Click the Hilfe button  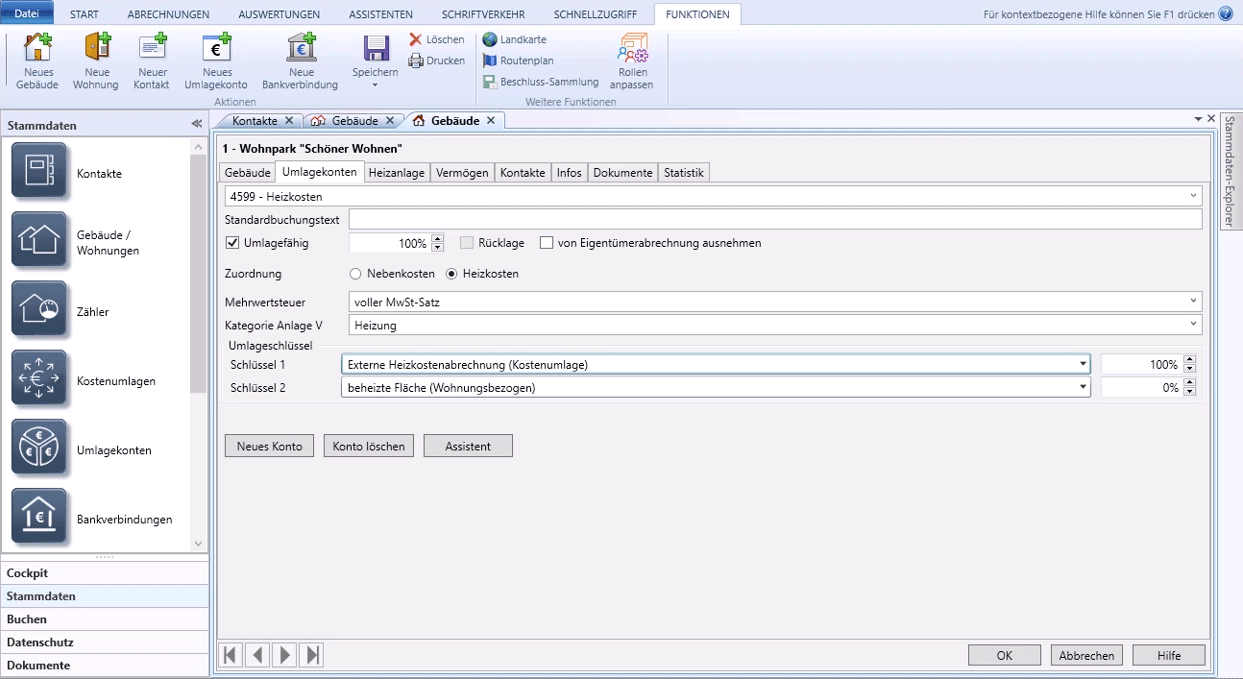(x=1169, y=655)
